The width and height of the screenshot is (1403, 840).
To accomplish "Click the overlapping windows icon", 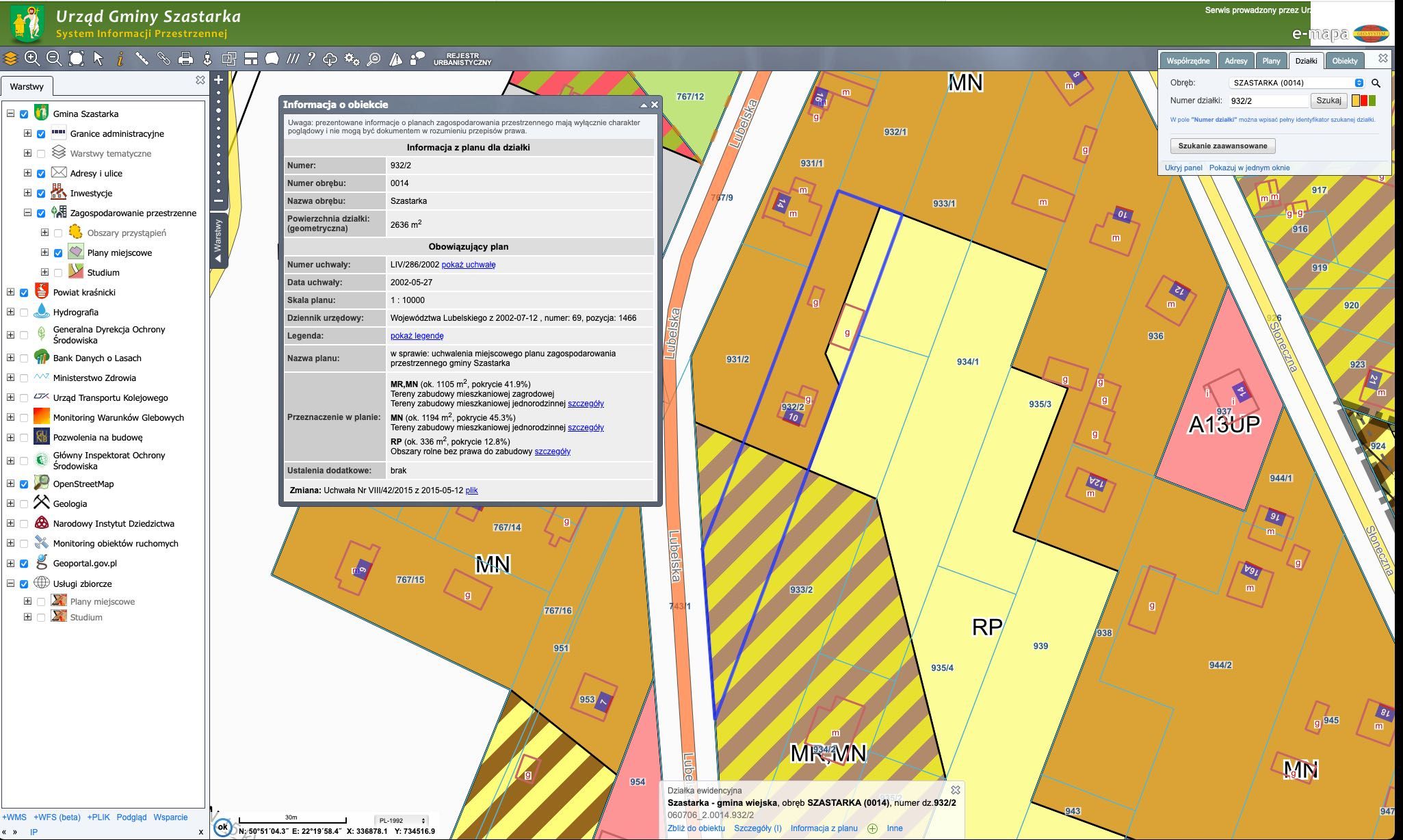I will [x=229, y=59].
